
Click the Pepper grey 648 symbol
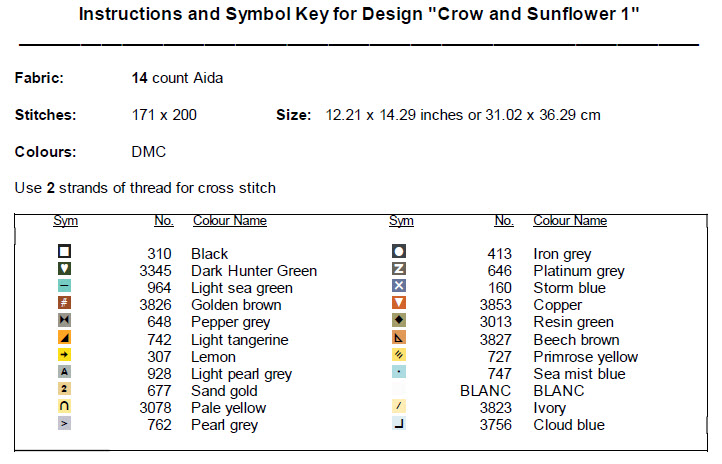coord(65,321)
